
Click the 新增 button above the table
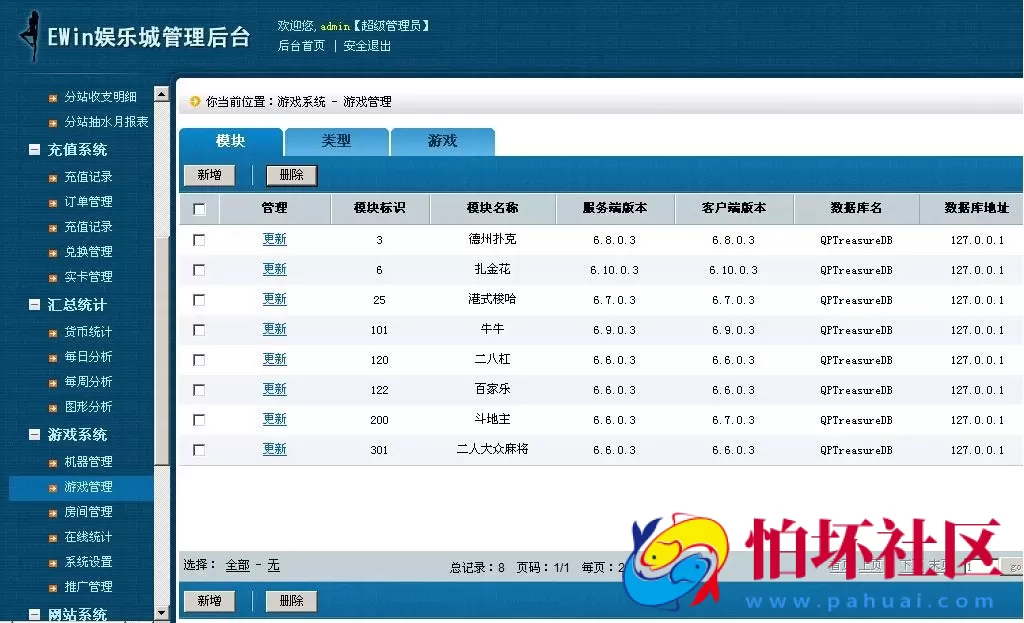click(210, 174)
